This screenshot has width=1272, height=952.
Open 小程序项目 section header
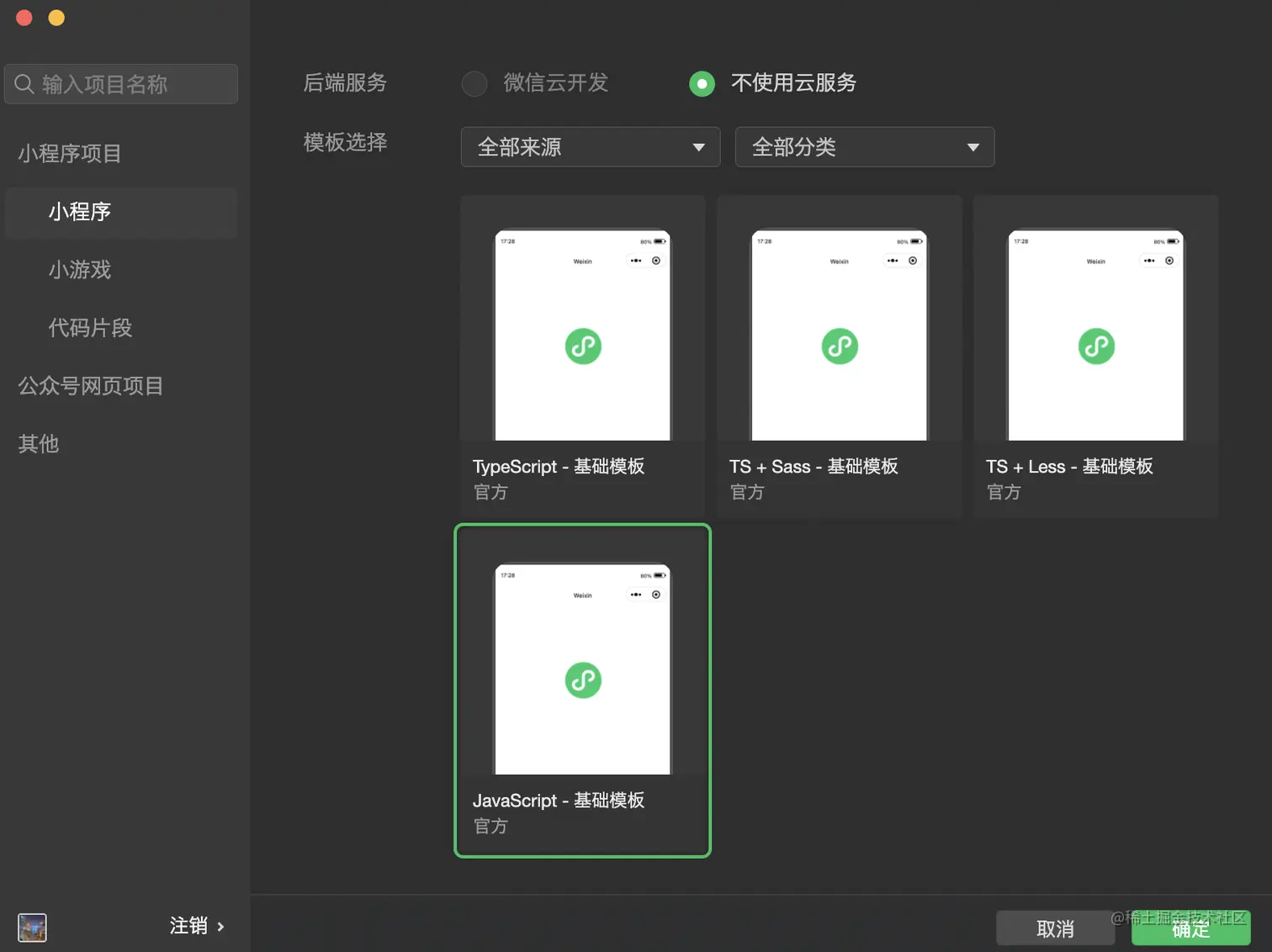[x=70, y=154]
